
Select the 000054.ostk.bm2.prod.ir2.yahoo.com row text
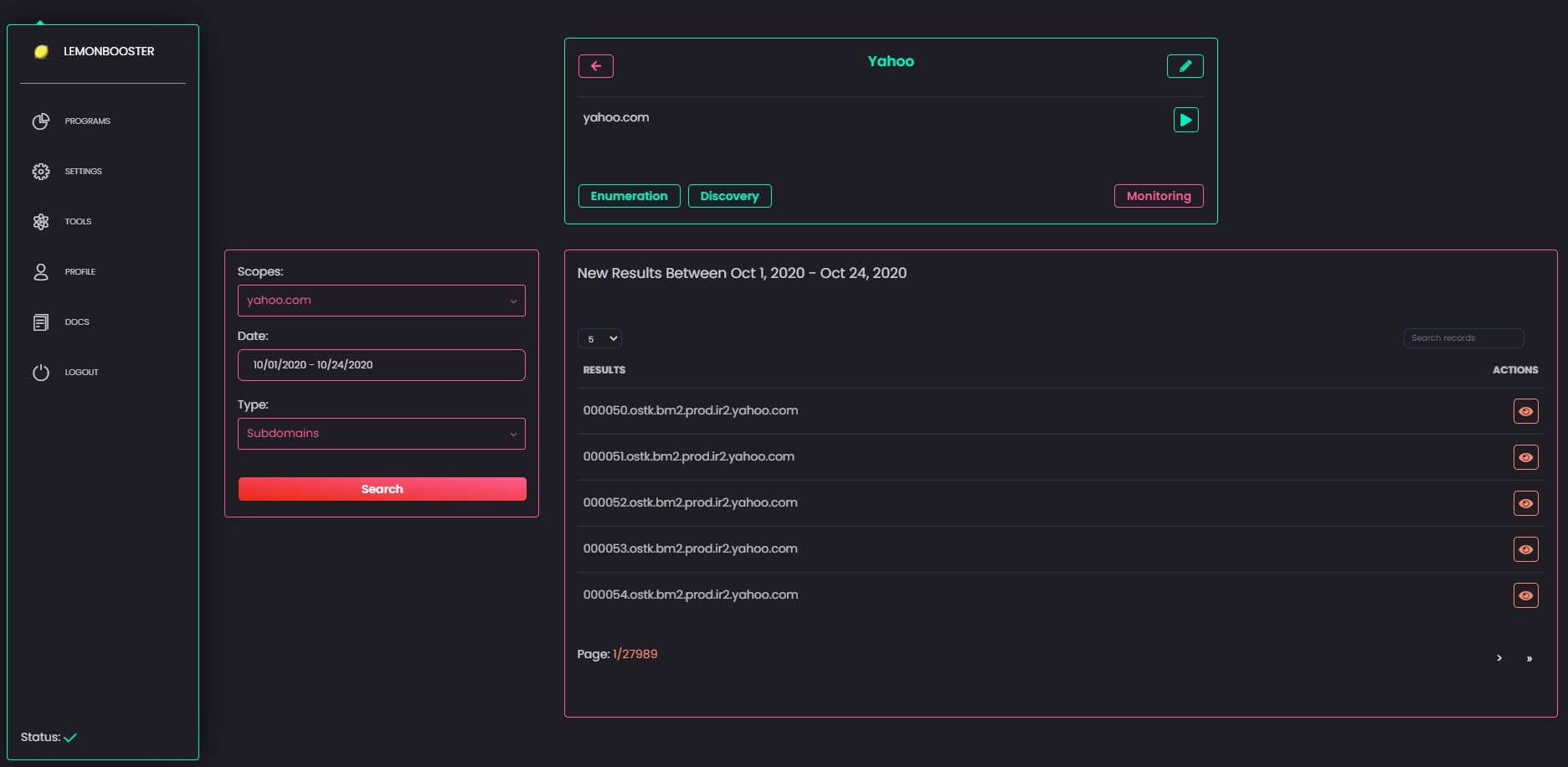(x=691, y=595)
